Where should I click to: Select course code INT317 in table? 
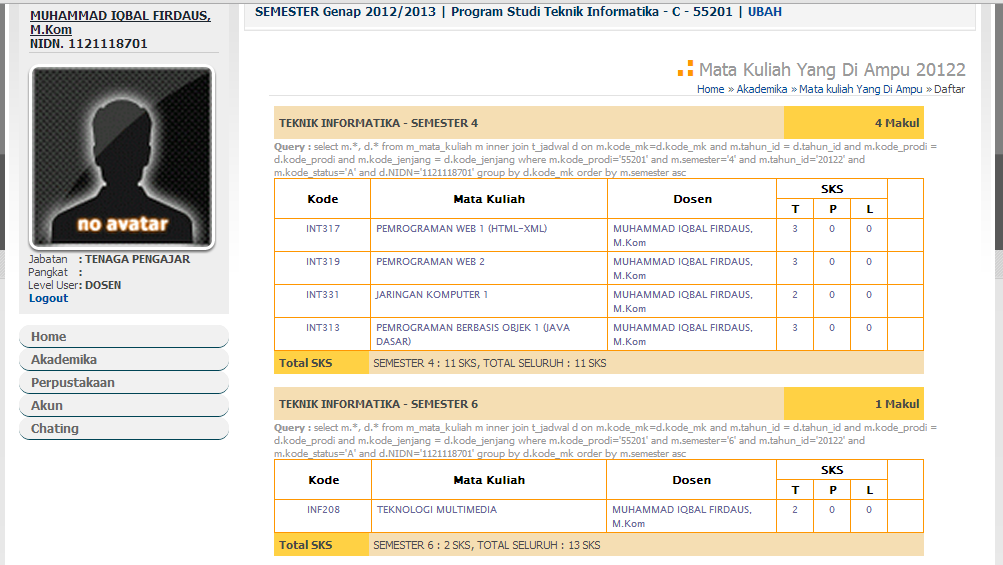coord(323,229)
